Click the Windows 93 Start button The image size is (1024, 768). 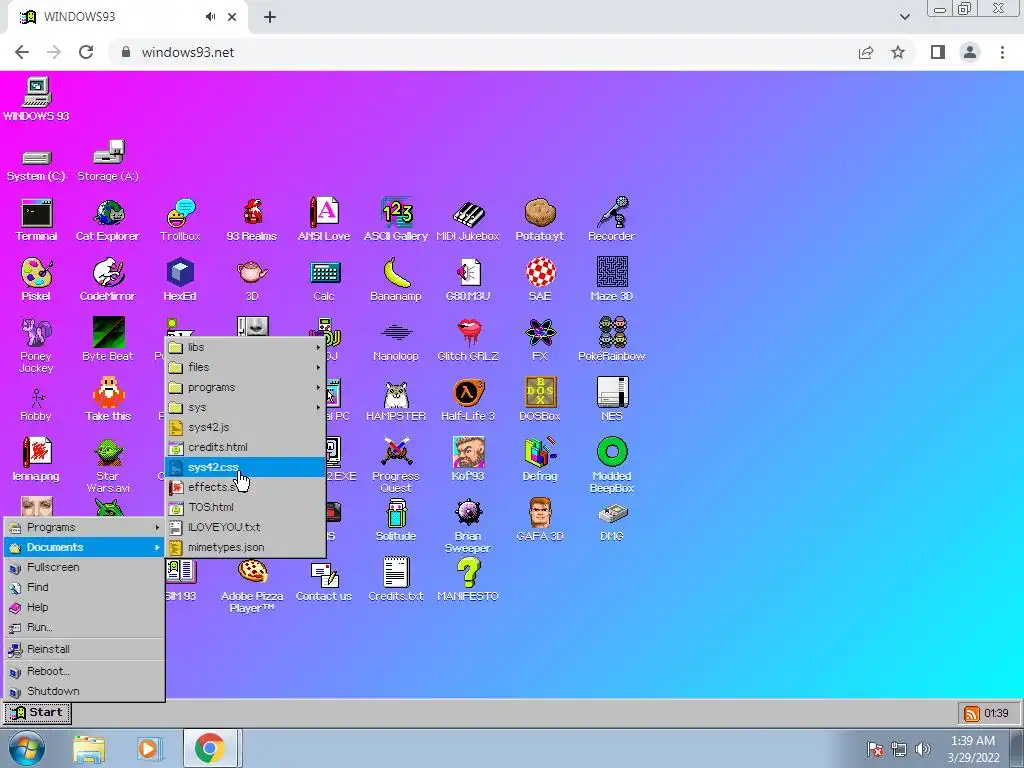coord(37,713)
